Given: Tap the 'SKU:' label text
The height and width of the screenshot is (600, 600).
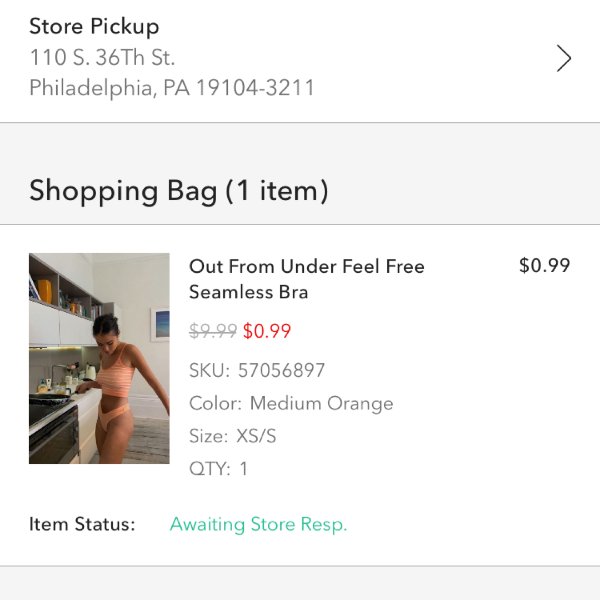Looking at the screenshot, I should [209, 370].
